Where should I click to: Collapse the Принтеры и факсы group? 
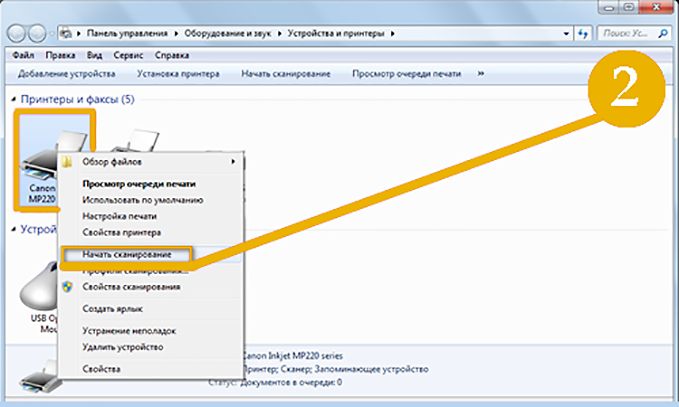pos(12,100)
